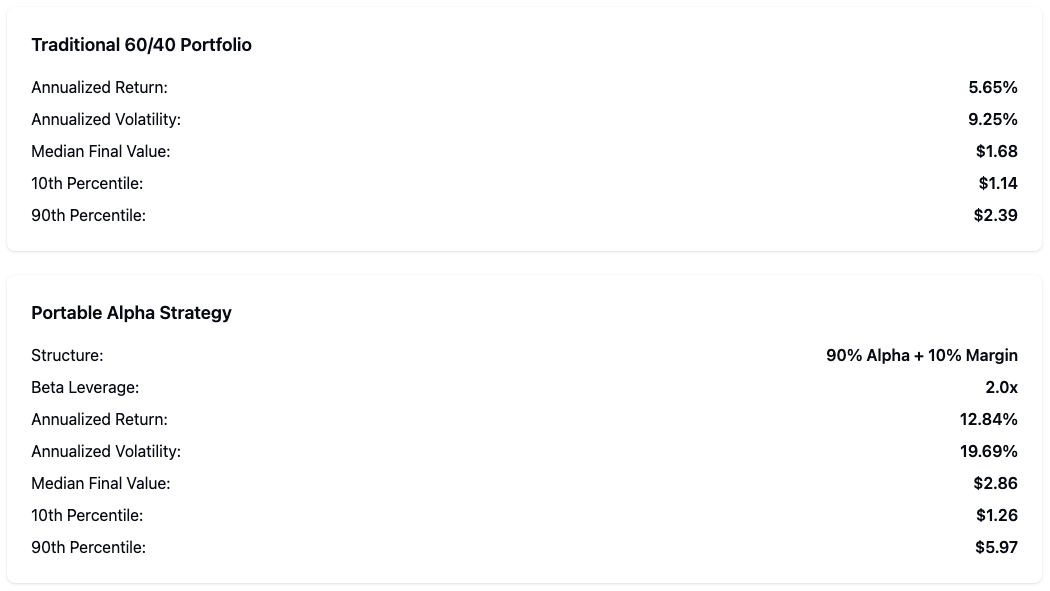Click the 90% Alpha + 10% Margin text

coord(921,355)
